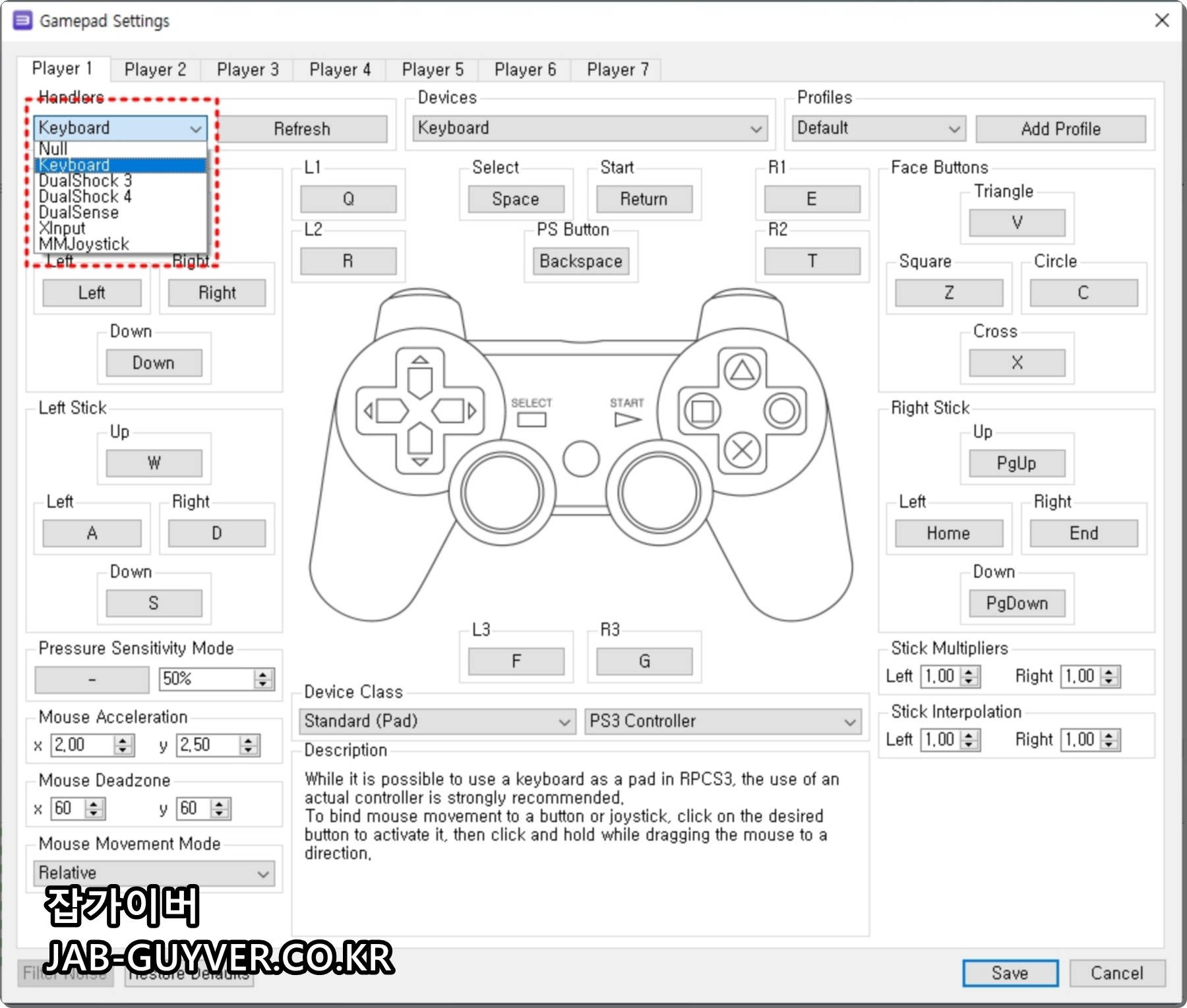Click the Pressure Sensitivity Mode dash button
Viewport: 1187px width, 1008px height.
pos(92,679)
